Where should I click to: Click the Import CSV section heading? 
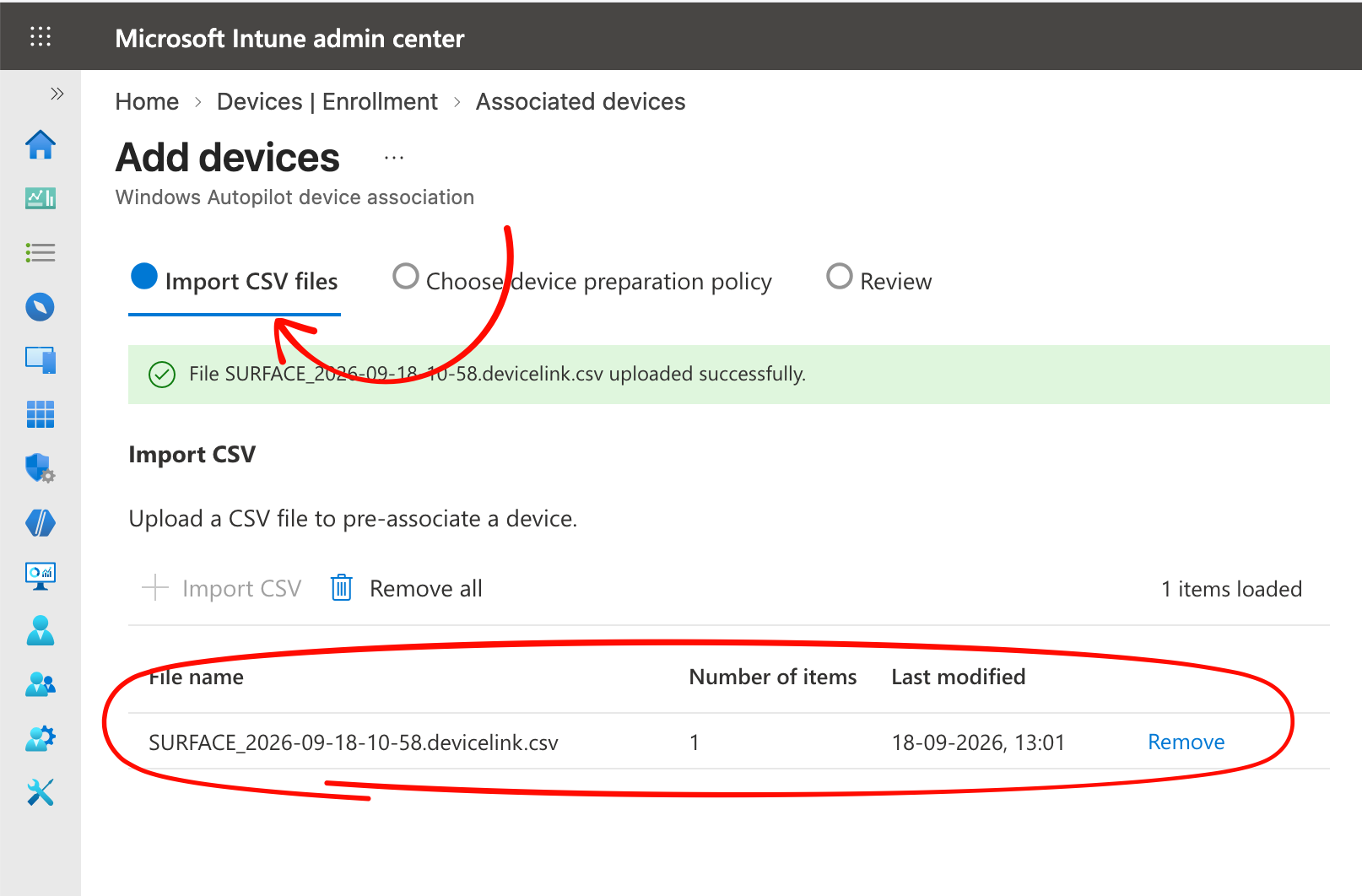coord(192,454)
